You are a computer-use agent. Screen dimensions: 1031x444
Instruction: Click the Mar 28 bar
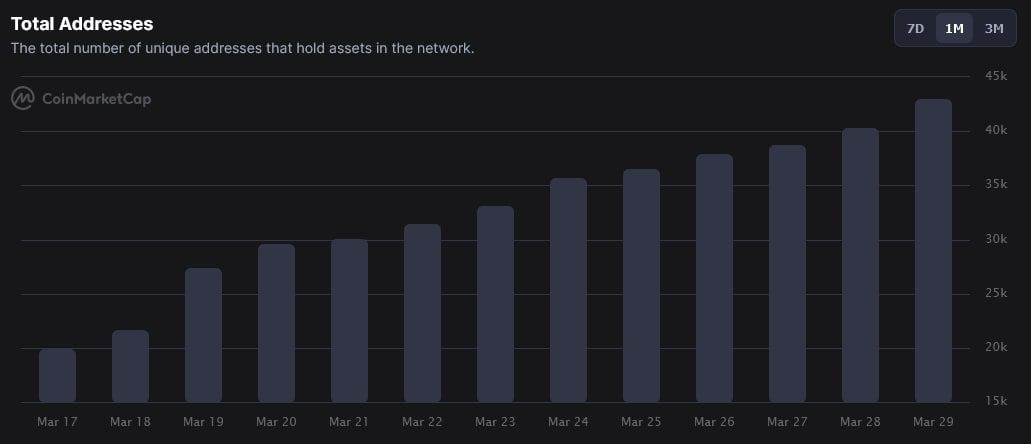(x=860, y=266)
